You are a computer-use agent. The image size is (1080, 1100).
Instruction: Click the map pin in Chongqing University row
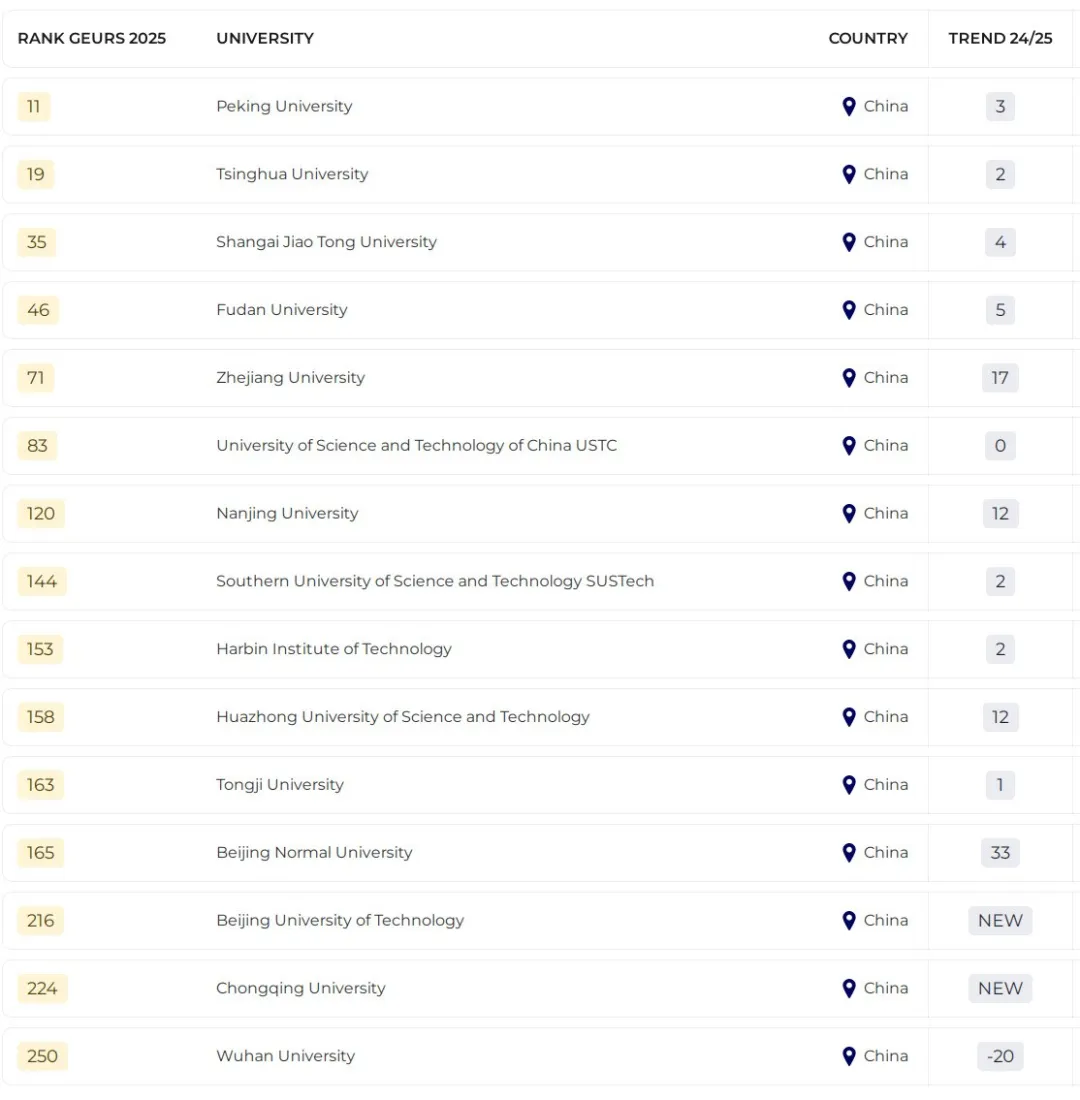click(849, 988)
